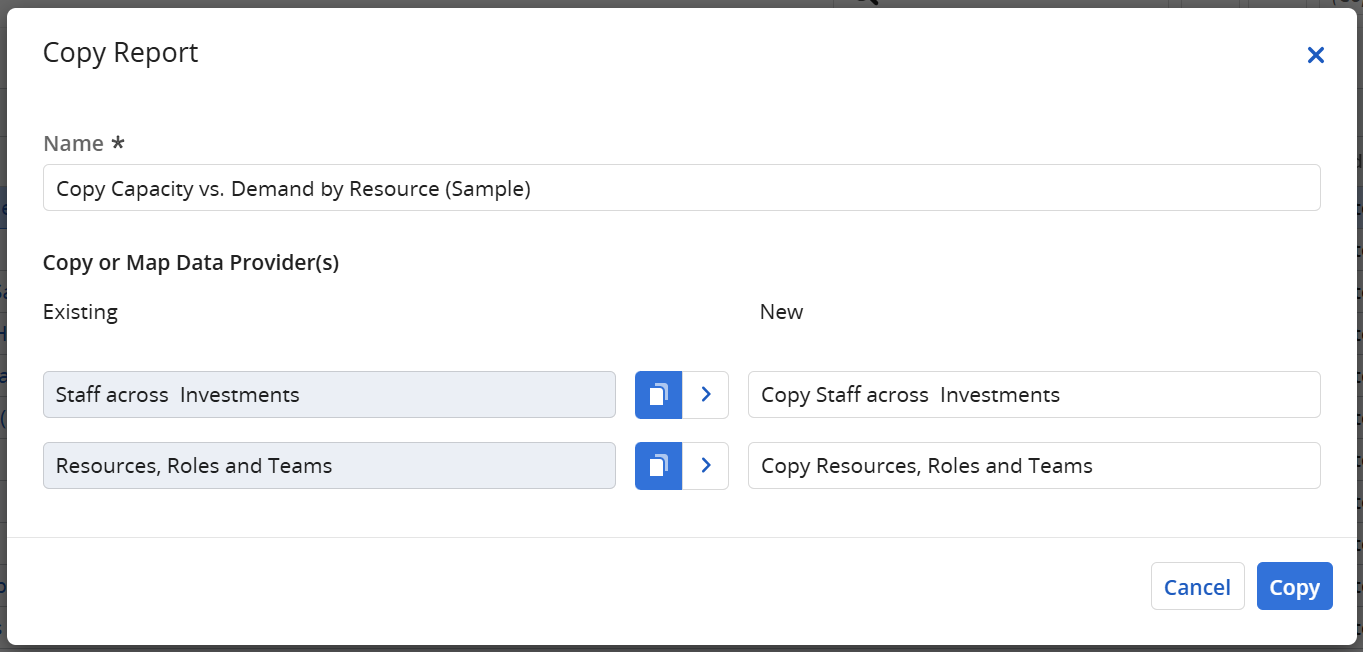This screenshot has height=652, width=1363.
Task: Edit the new Copy Resources, Roles and Teams field
Action: [1033, 466]
